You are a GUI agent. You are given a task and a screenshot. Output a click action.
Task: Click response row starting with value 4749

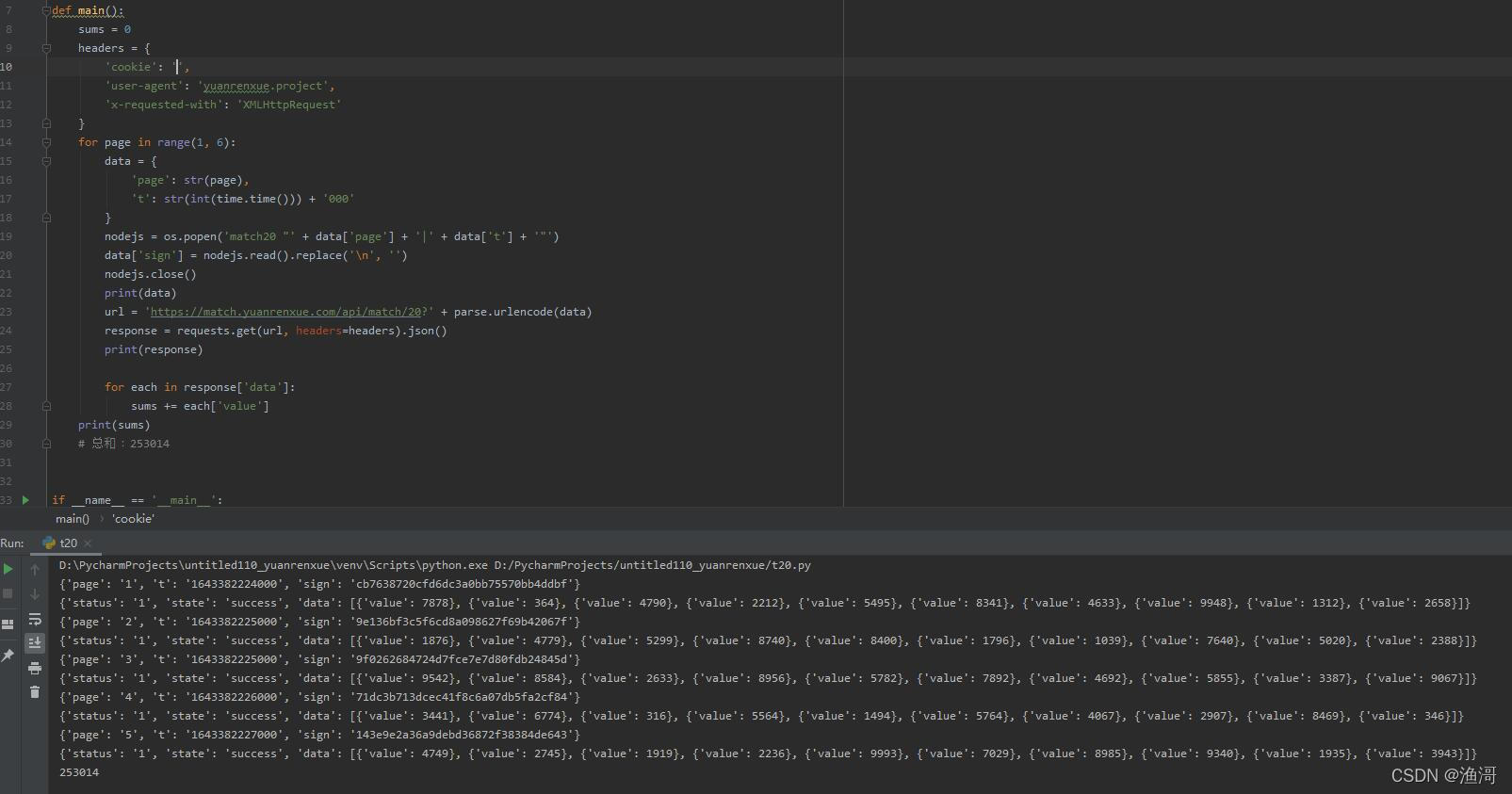point(768,753)
